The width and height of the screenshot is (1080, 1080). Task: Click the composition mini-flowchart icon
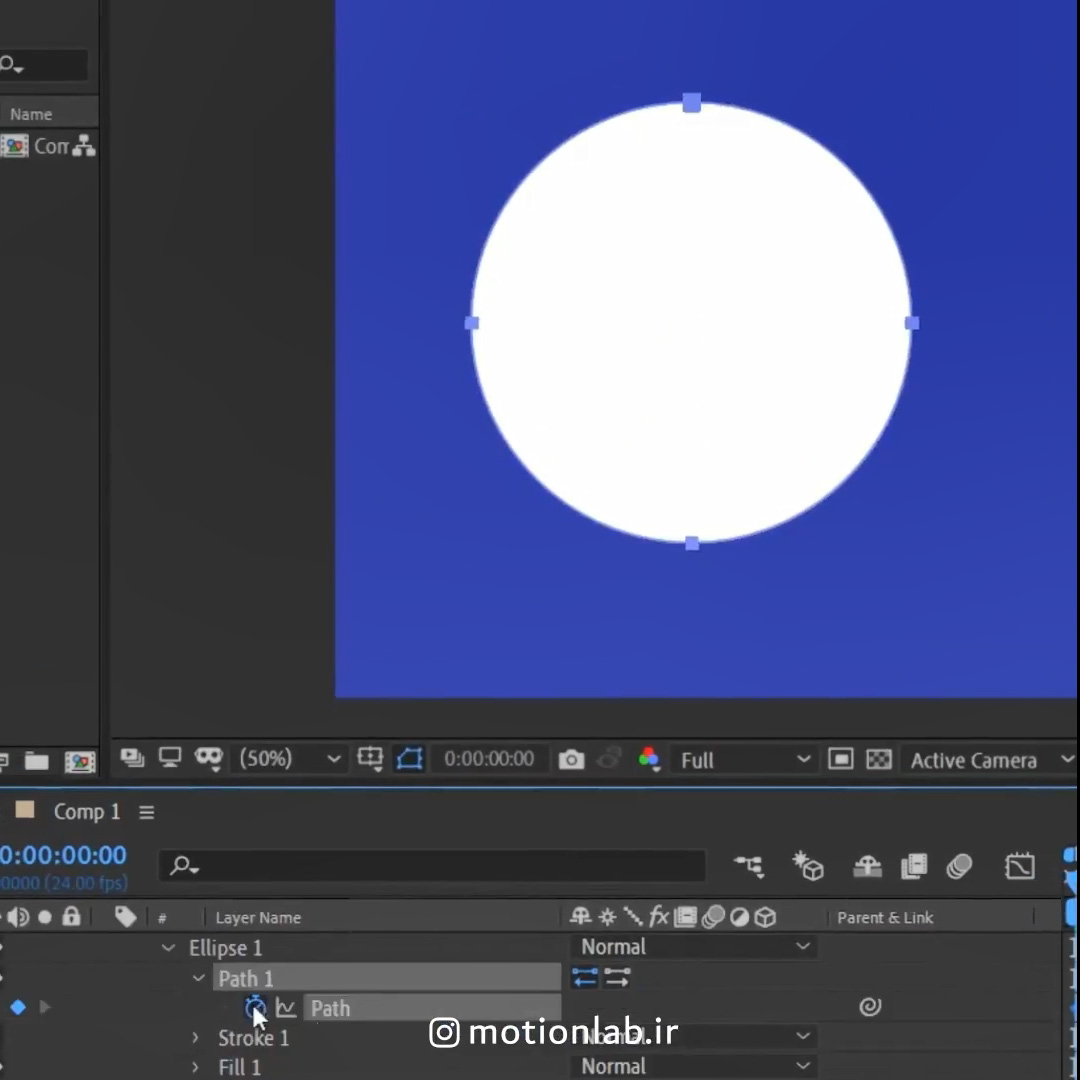748,866
